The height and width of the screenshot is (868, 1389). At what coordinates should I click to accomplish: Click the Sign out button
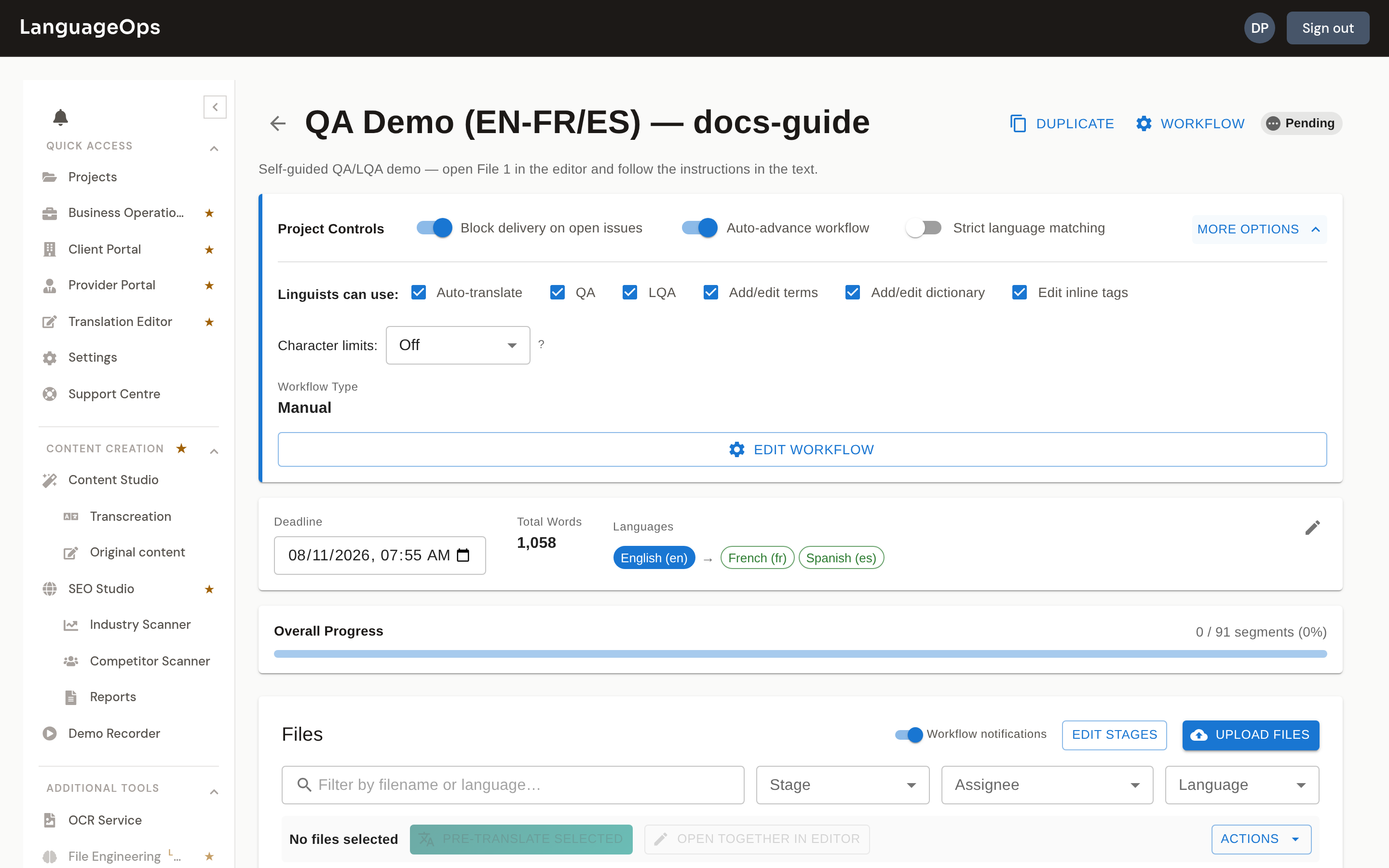[x=1328, y=28]
